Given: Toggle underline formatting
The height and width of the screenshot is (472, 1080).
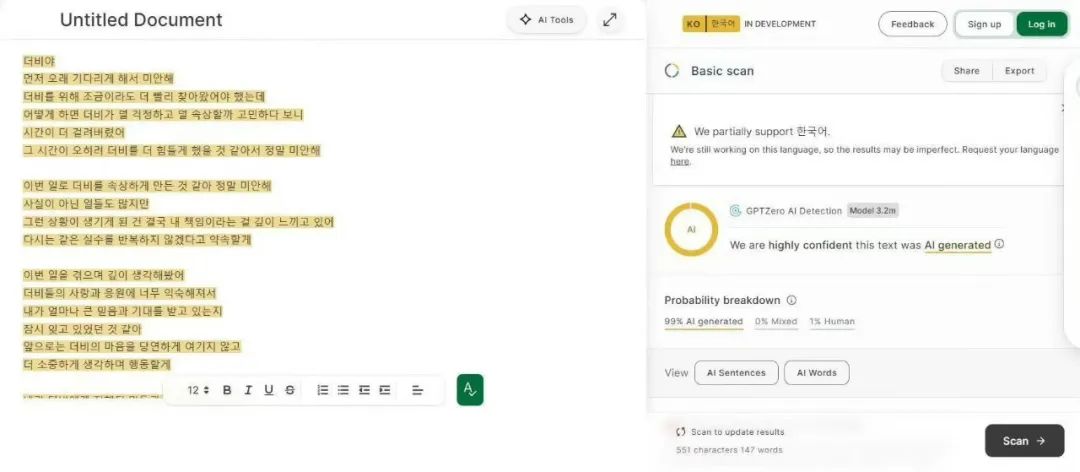Looking at the screenshot, I should pos(269,390).
